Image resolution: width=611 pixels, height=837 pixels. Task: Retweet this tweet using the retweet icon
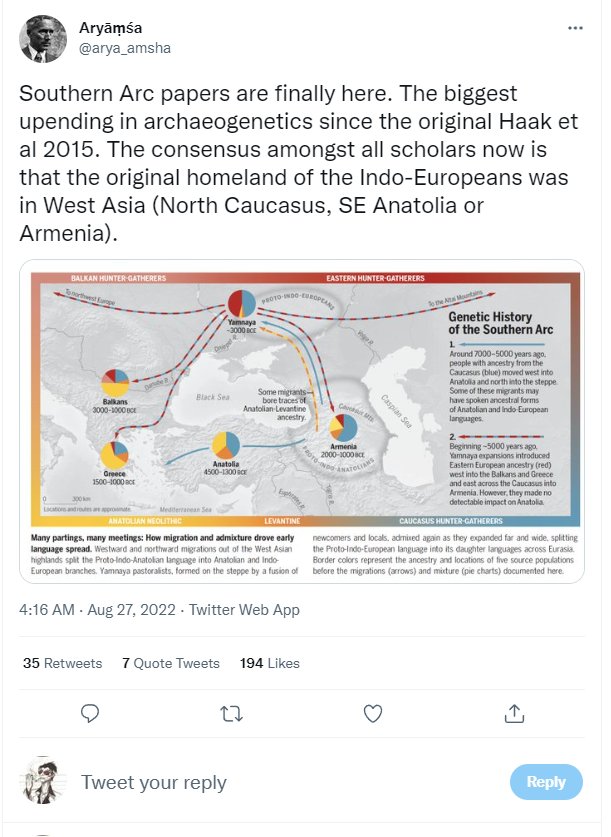[231, 713]
